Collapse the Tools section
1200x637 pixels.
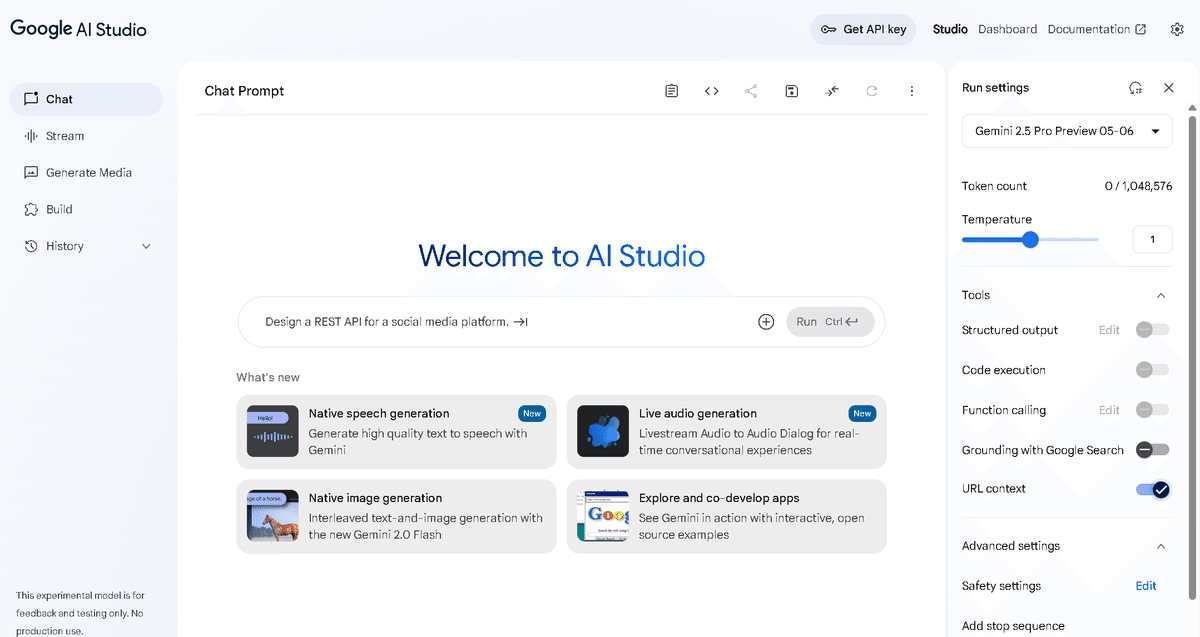(1160, 295)
